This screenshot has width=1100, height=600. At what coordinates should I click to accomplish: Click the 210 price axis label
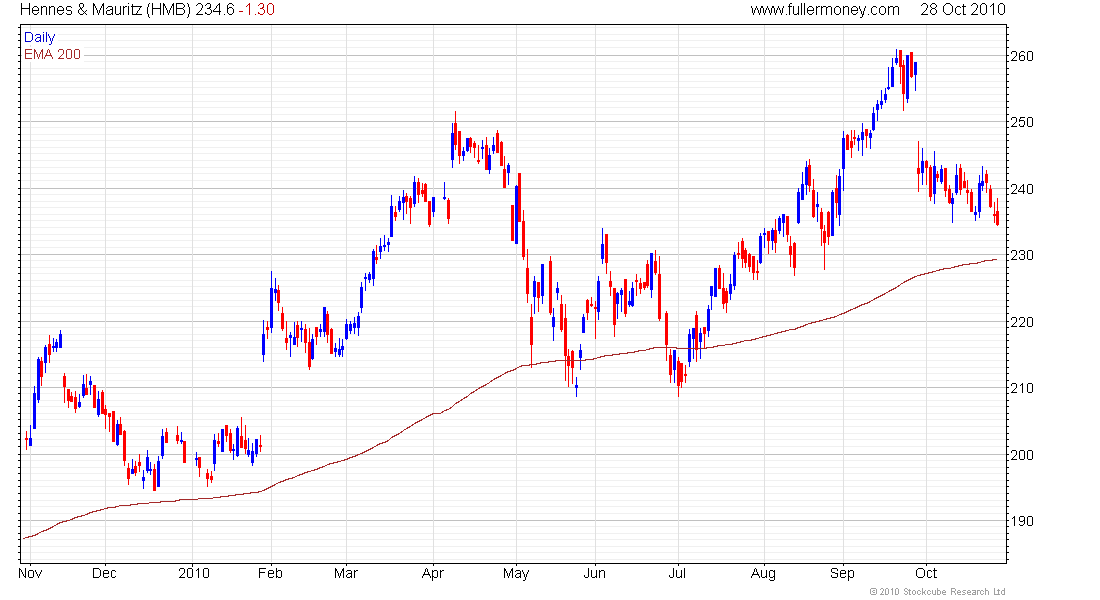click(1022, 388)
